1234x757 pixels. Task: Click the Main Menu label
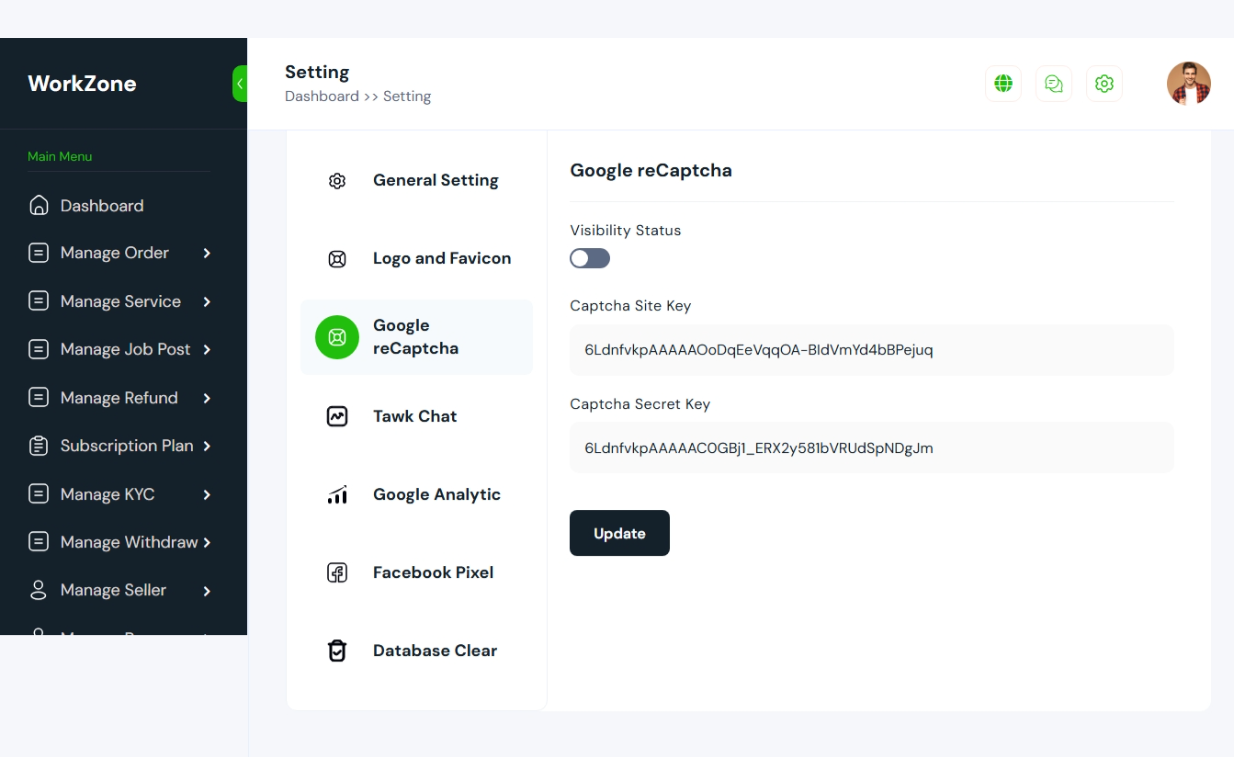click(x=60, y=157)
